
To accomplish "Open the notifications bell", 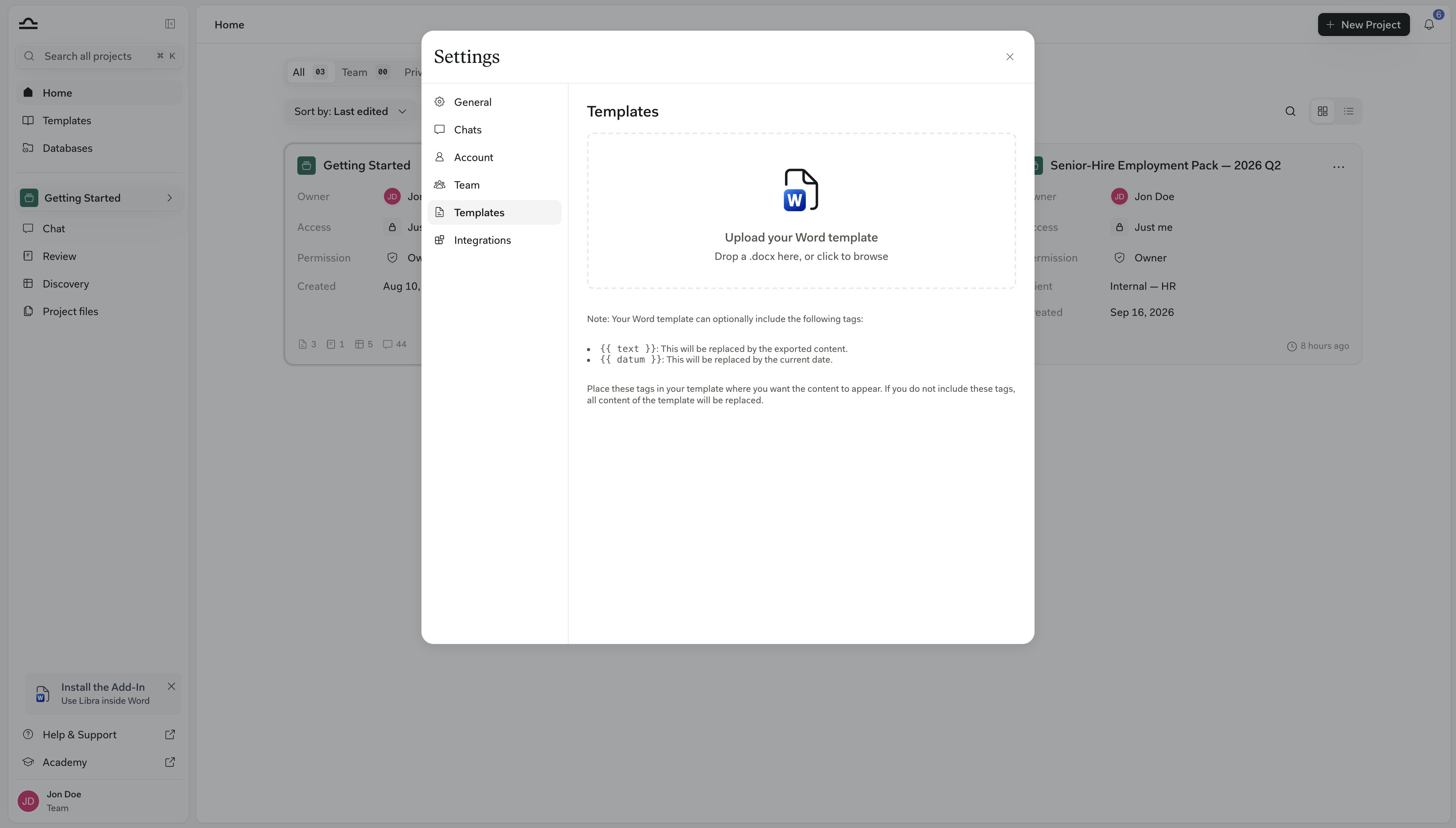I will 1429,25.
